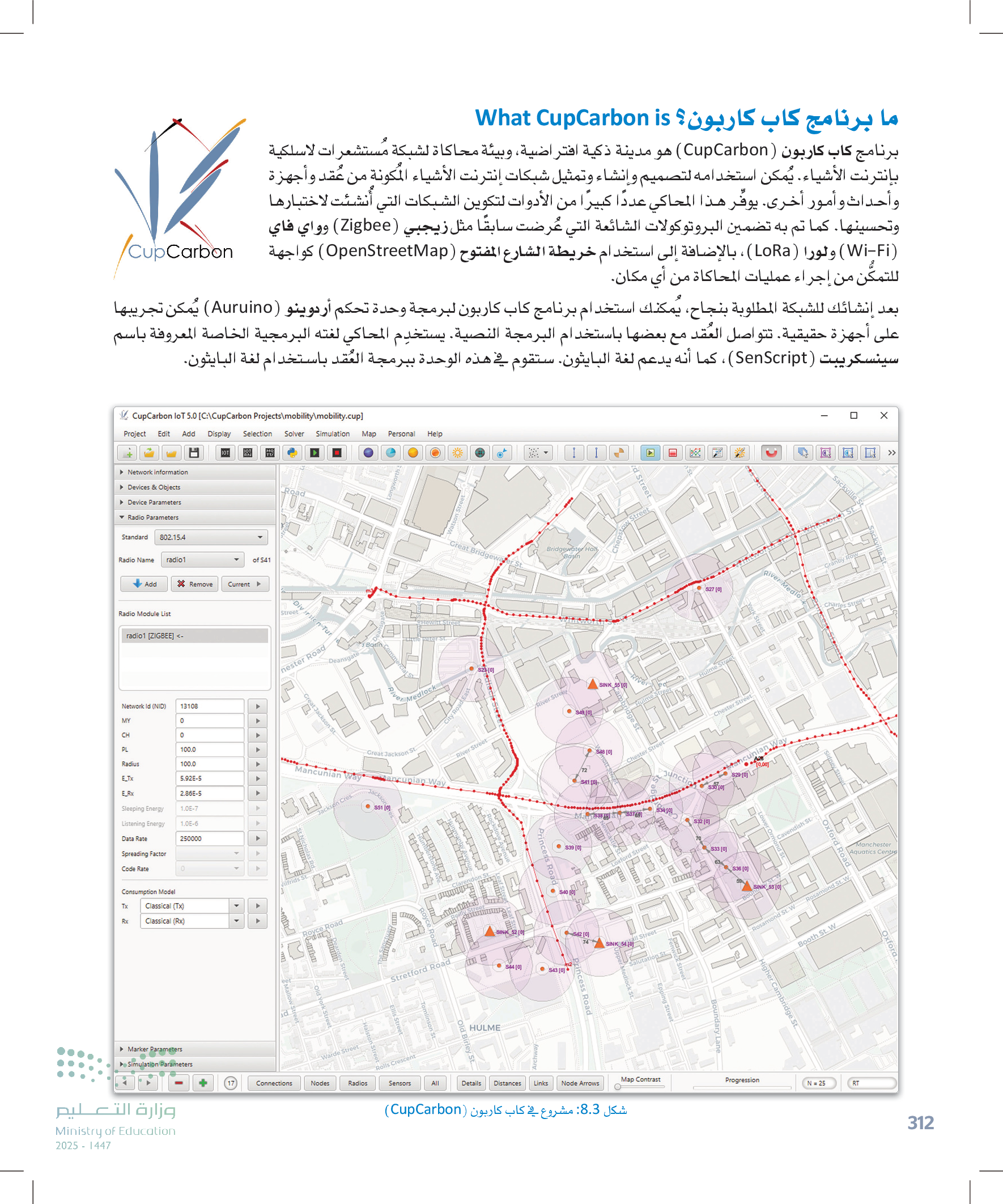Click the Open project folder icon
Viewport: 1003px width, 1204px height.
149,453
